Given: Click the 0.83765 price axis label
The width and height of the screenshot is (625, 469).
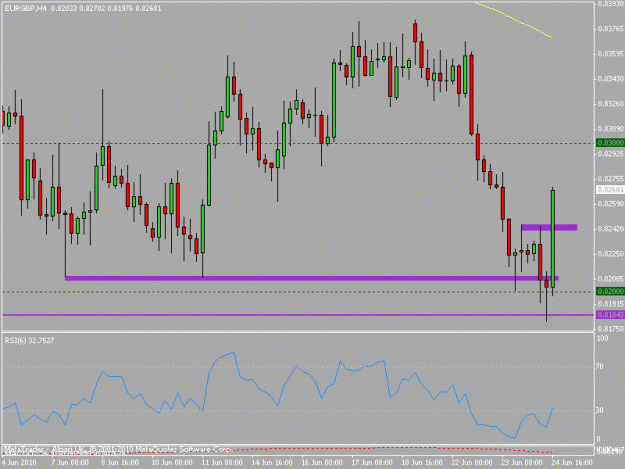Looking at the screenshot, I should point(611,29).
